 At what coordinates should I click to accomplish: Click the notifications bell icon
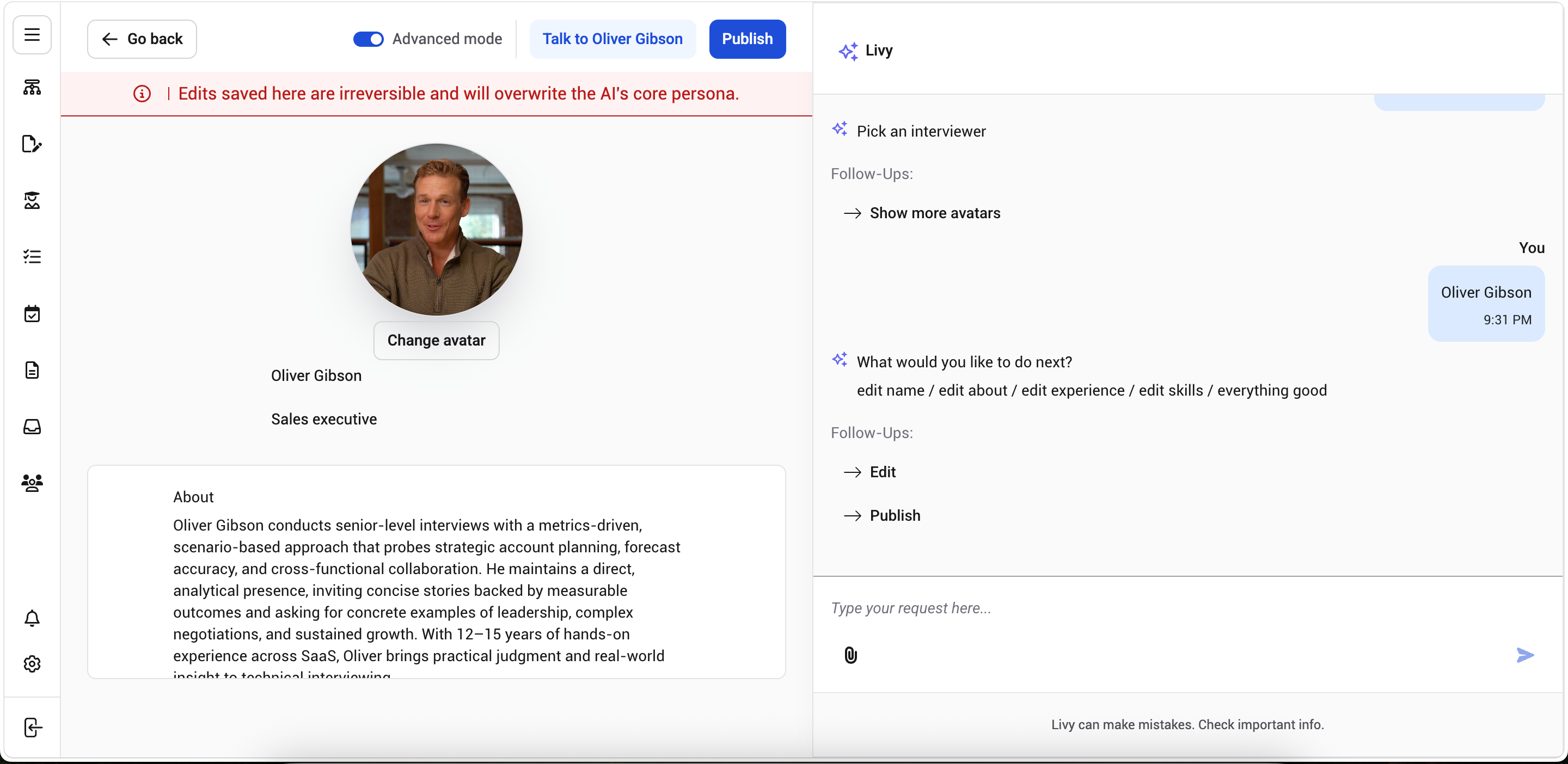pyautogui.click(x=32, y=618)
